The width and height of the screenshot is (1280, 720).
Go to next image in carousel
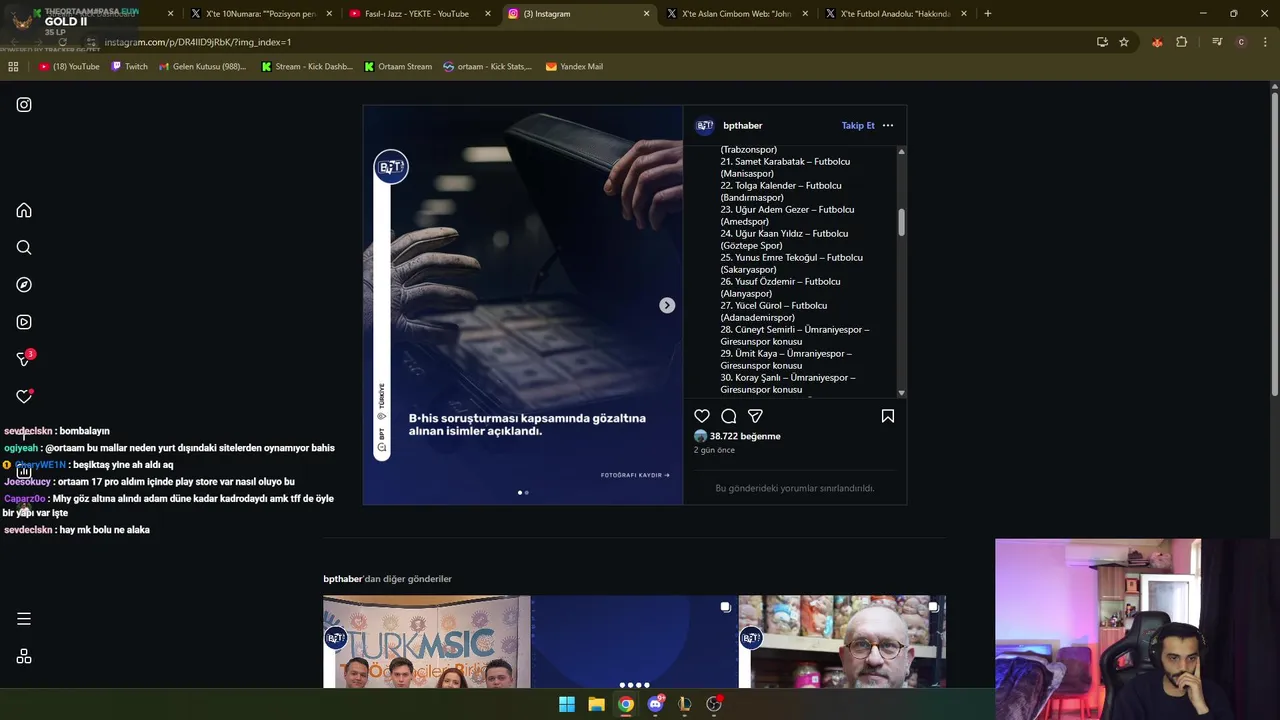point(667,305)
